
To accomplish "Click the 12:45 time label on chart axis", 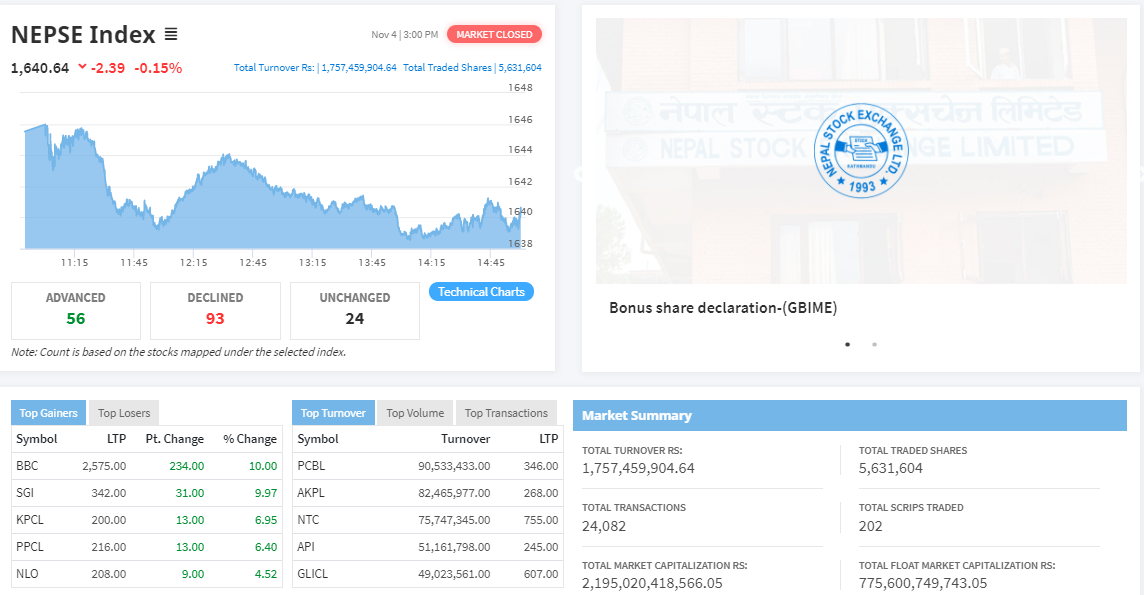I will (x=253, y=262).
